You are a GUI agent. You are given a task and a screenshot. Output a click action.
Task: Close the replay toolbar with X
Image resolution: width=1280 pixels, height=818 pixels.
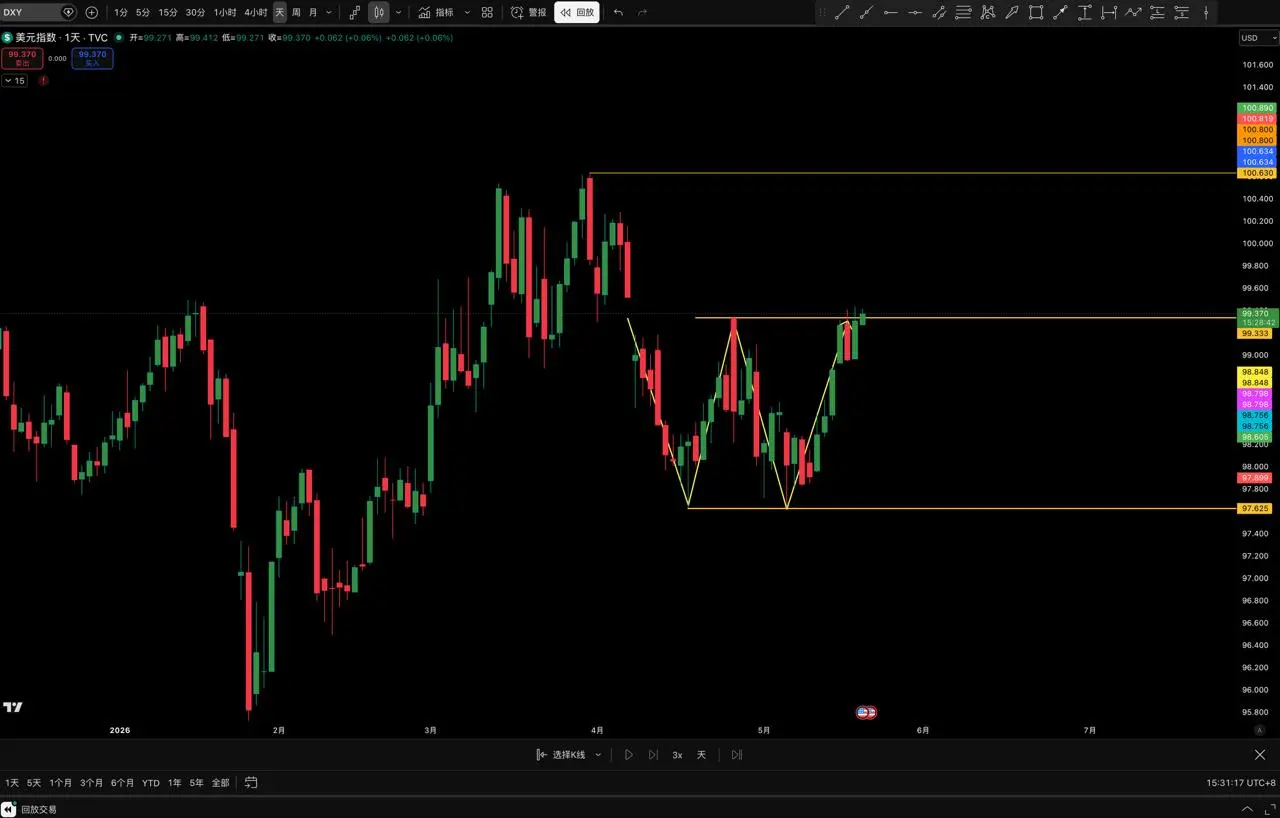pos(1260,755)
